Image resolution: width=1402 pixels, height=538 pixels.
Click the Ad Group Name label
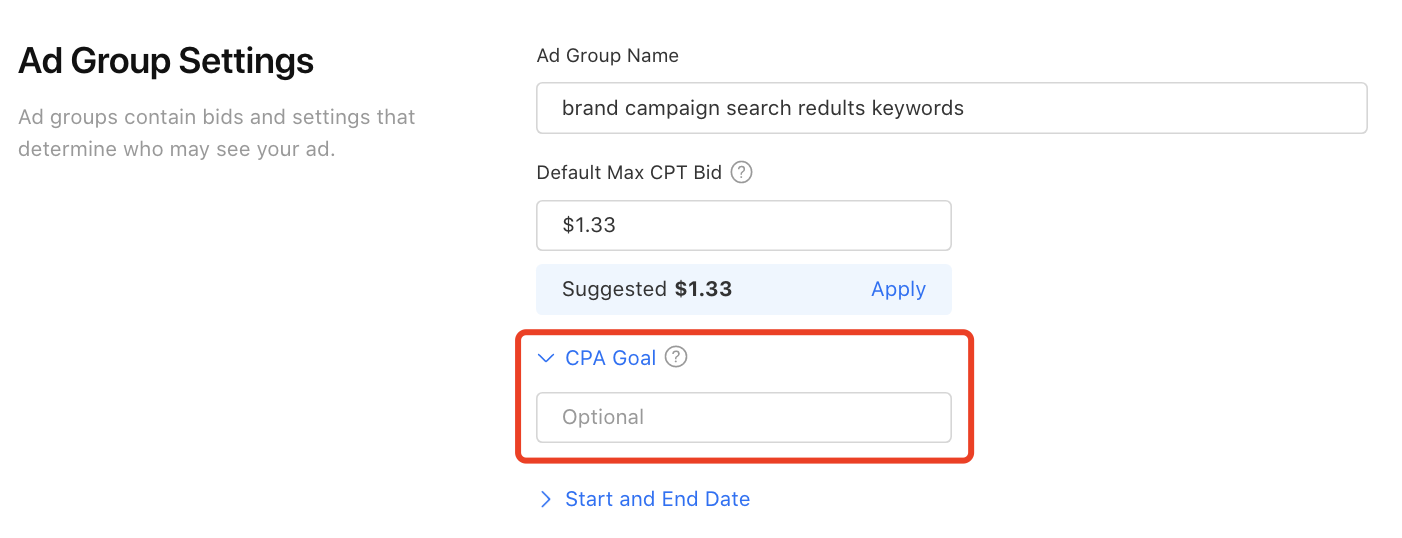(x=608, y=56)
